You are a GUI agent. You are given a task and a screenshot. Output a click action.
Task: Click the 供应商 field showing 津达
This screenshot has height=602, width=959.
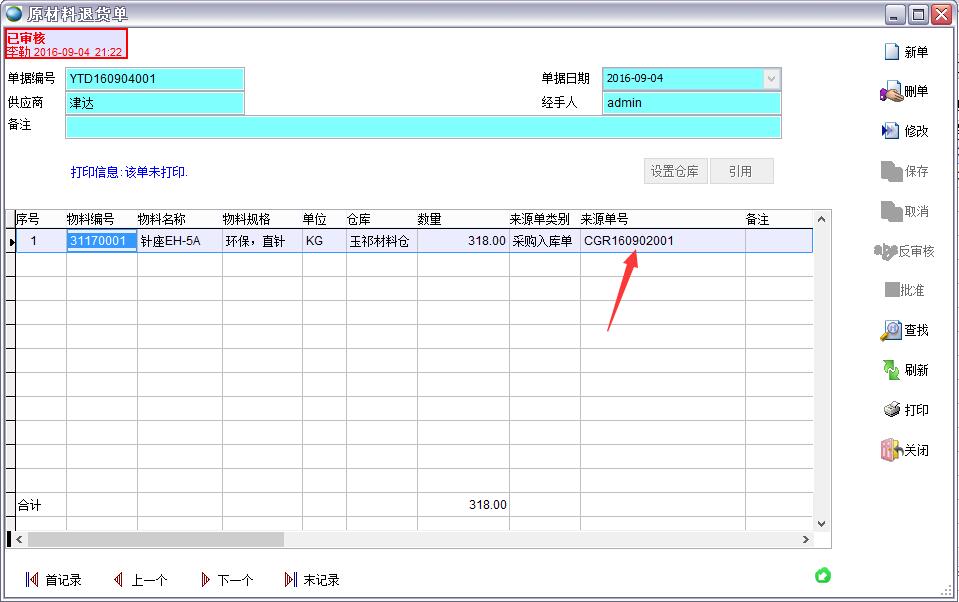tap(155, 102)
